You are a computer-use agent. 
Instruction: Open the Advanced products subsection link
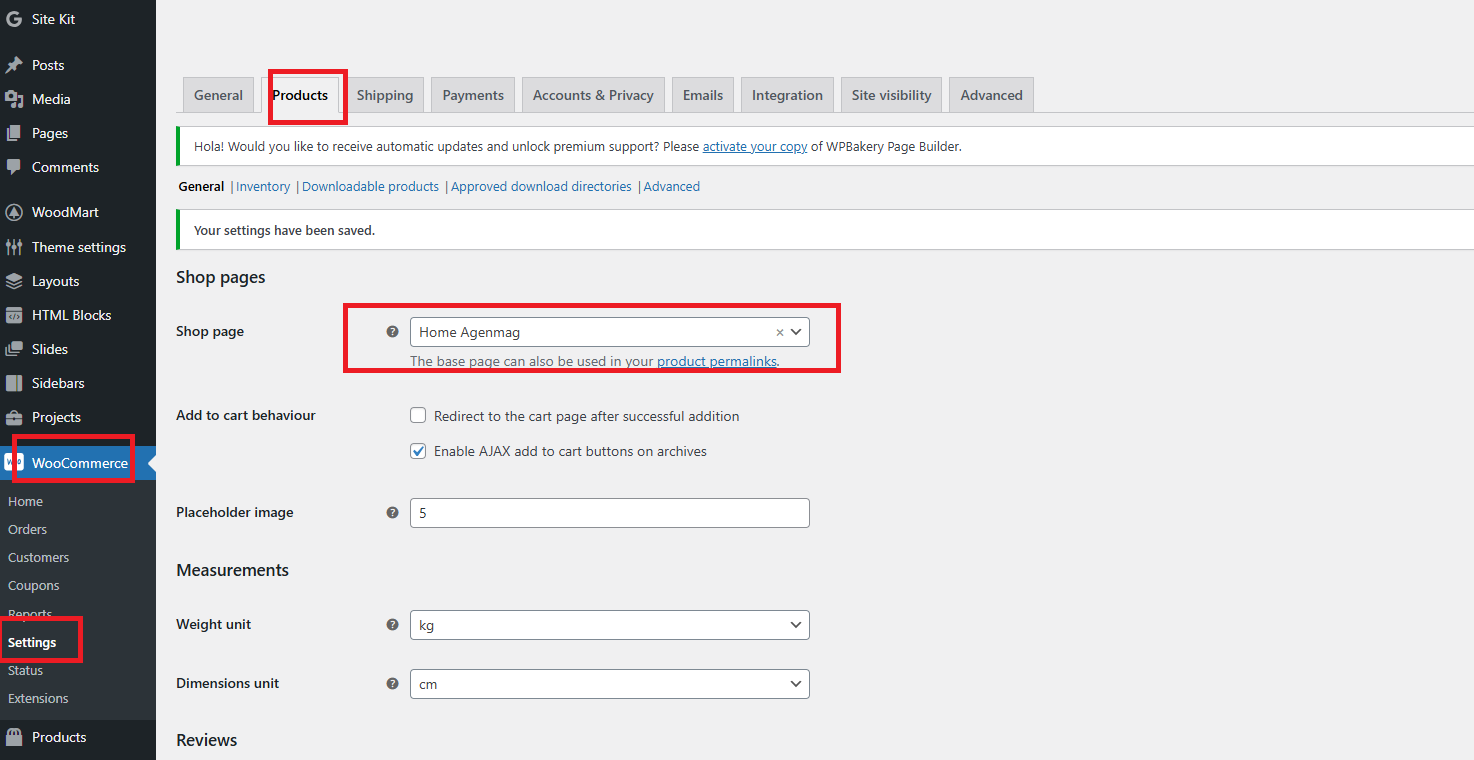coord(672,186)
